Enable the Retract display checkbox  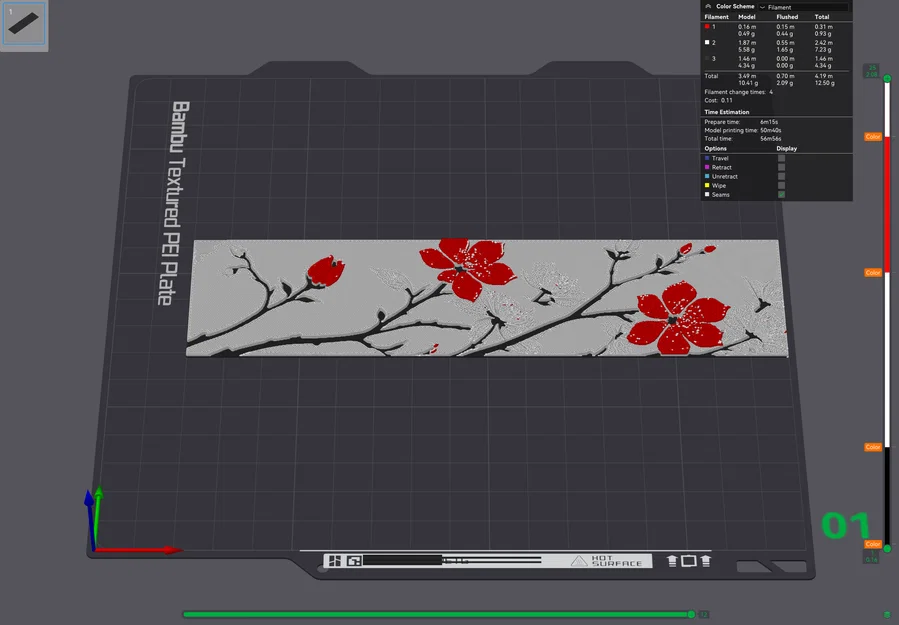780,167
